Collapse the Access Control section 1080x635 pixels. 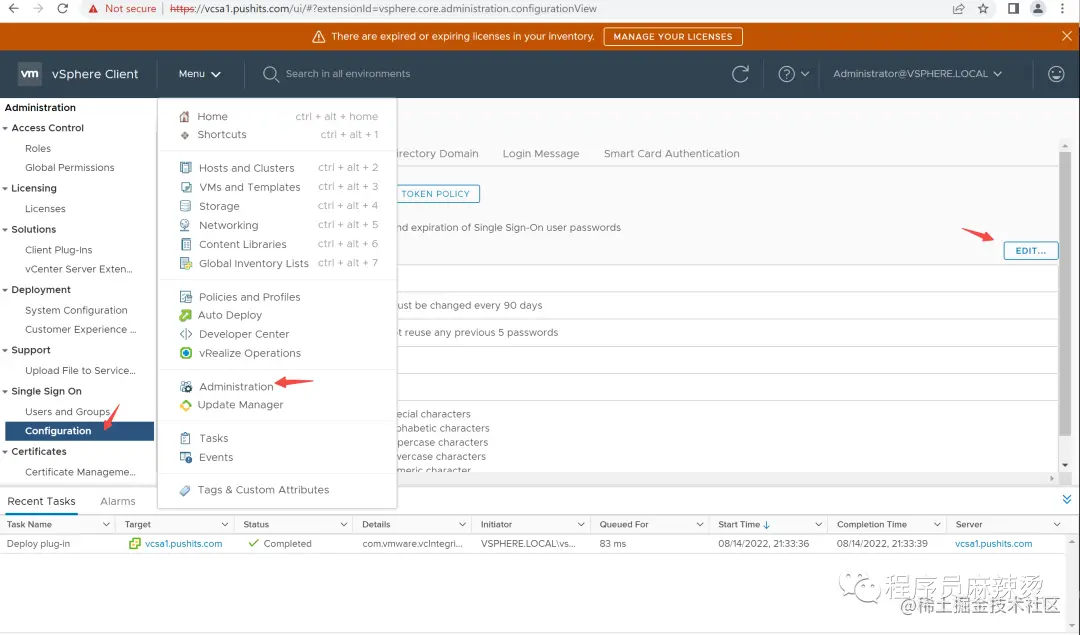coord(6,128)
